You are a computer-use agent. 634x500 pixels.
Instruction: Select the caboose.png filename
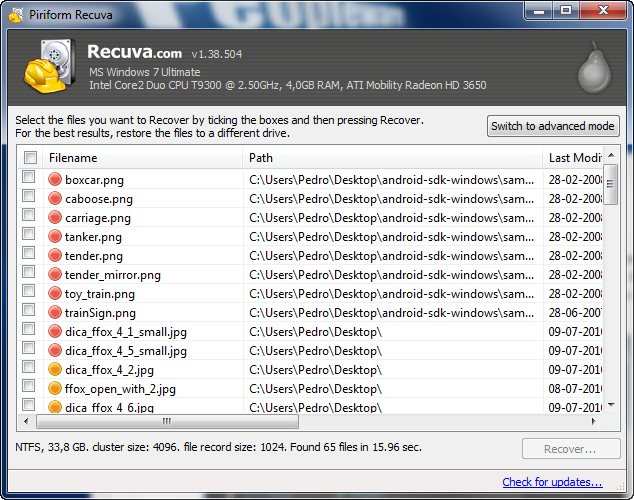[99, 199]
